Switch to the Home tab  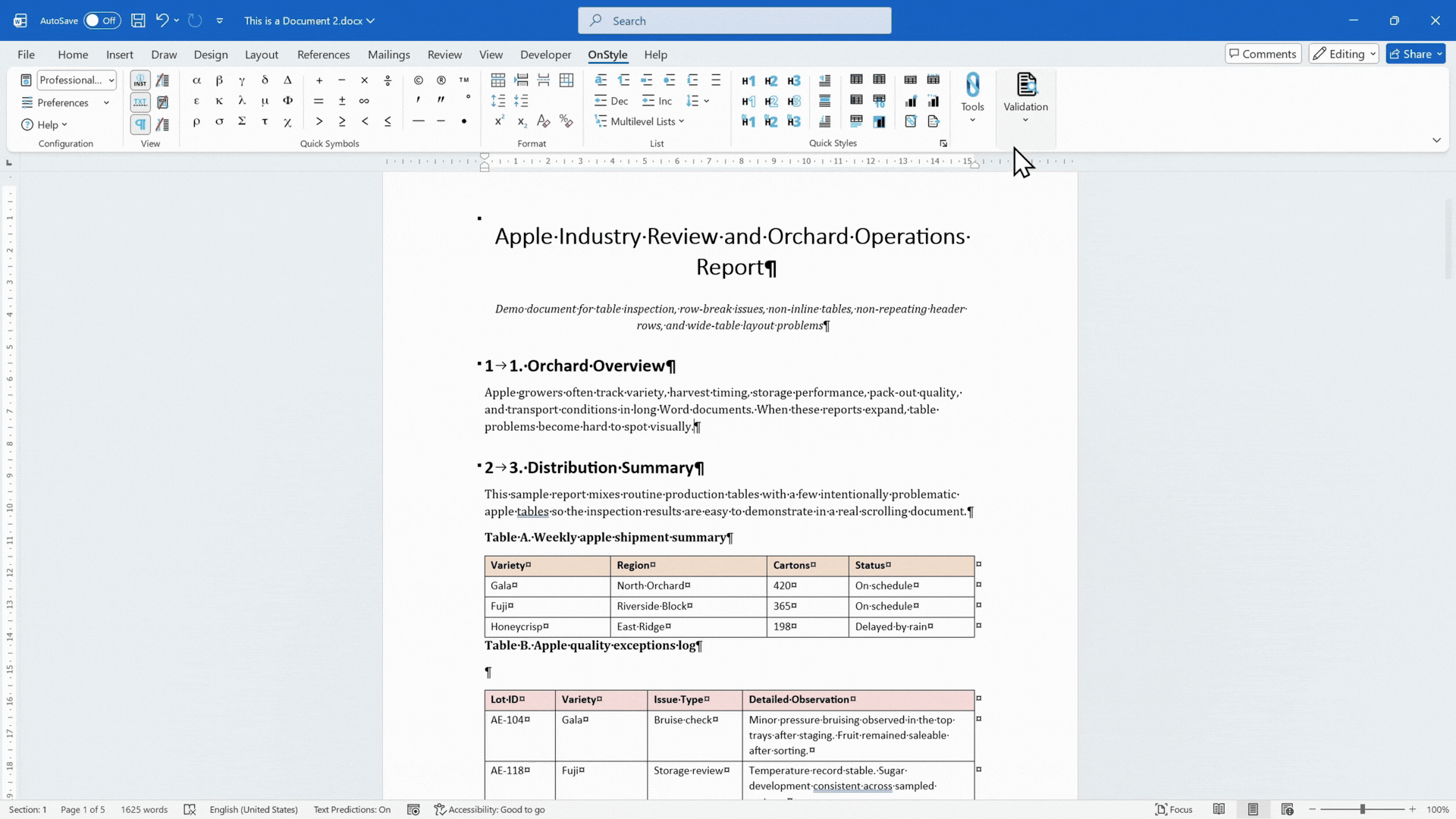coord(73,55)
